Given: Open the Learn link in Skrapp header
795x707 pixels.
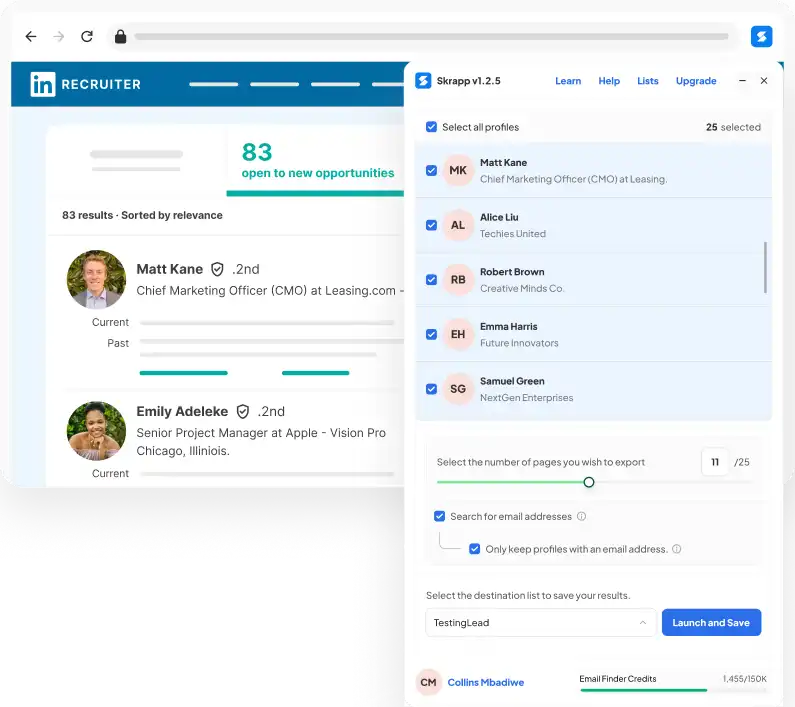Looking at the screenshot, I should pos(568,81).
